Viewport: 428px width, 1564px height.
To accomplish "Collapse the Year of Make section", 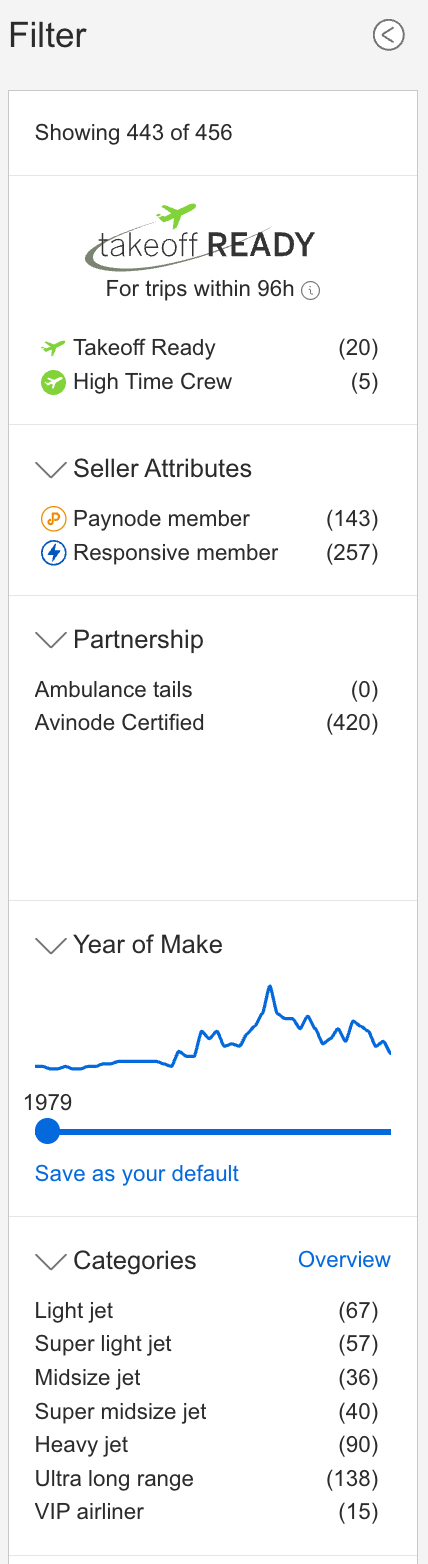I will tap(50, 945).
